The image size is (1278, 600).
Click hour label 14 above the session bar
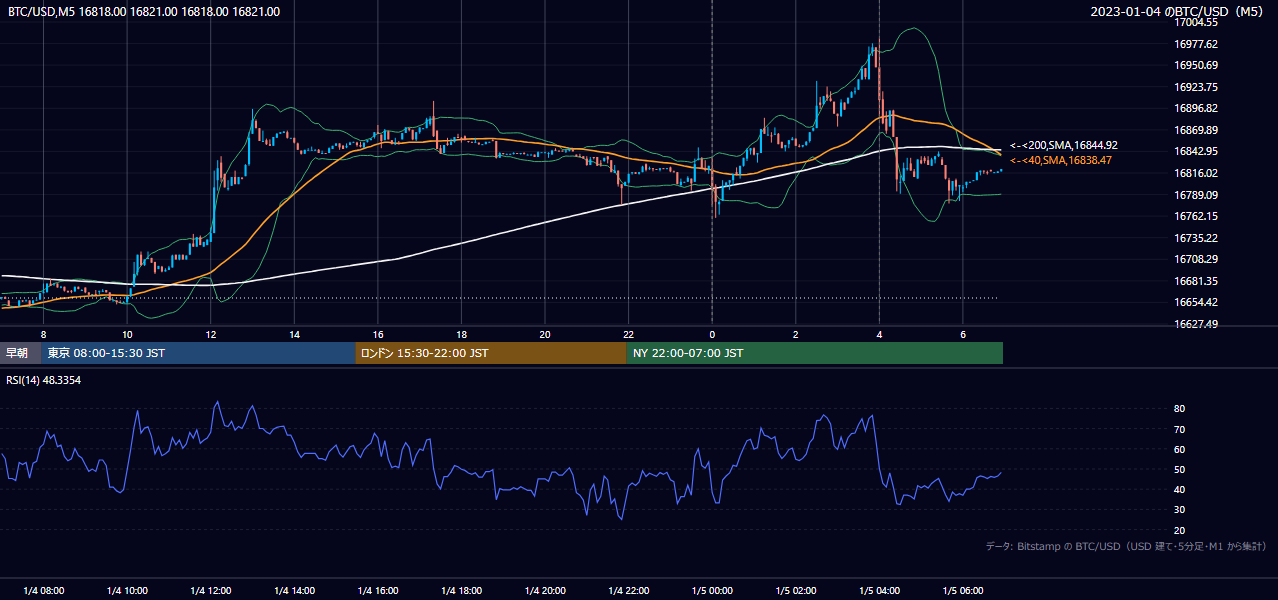[x=295, y=334]
